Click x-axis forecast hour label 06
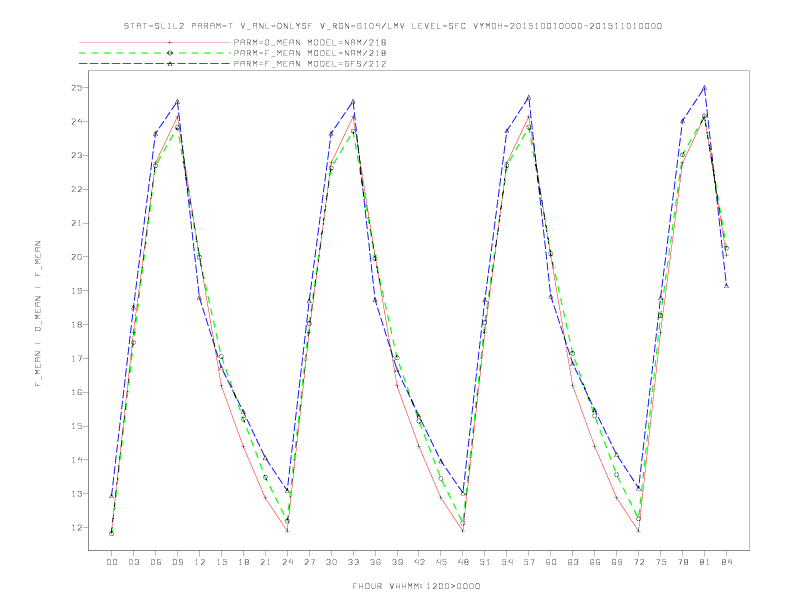This screenshot has height=612, width=792. (156, 562)
